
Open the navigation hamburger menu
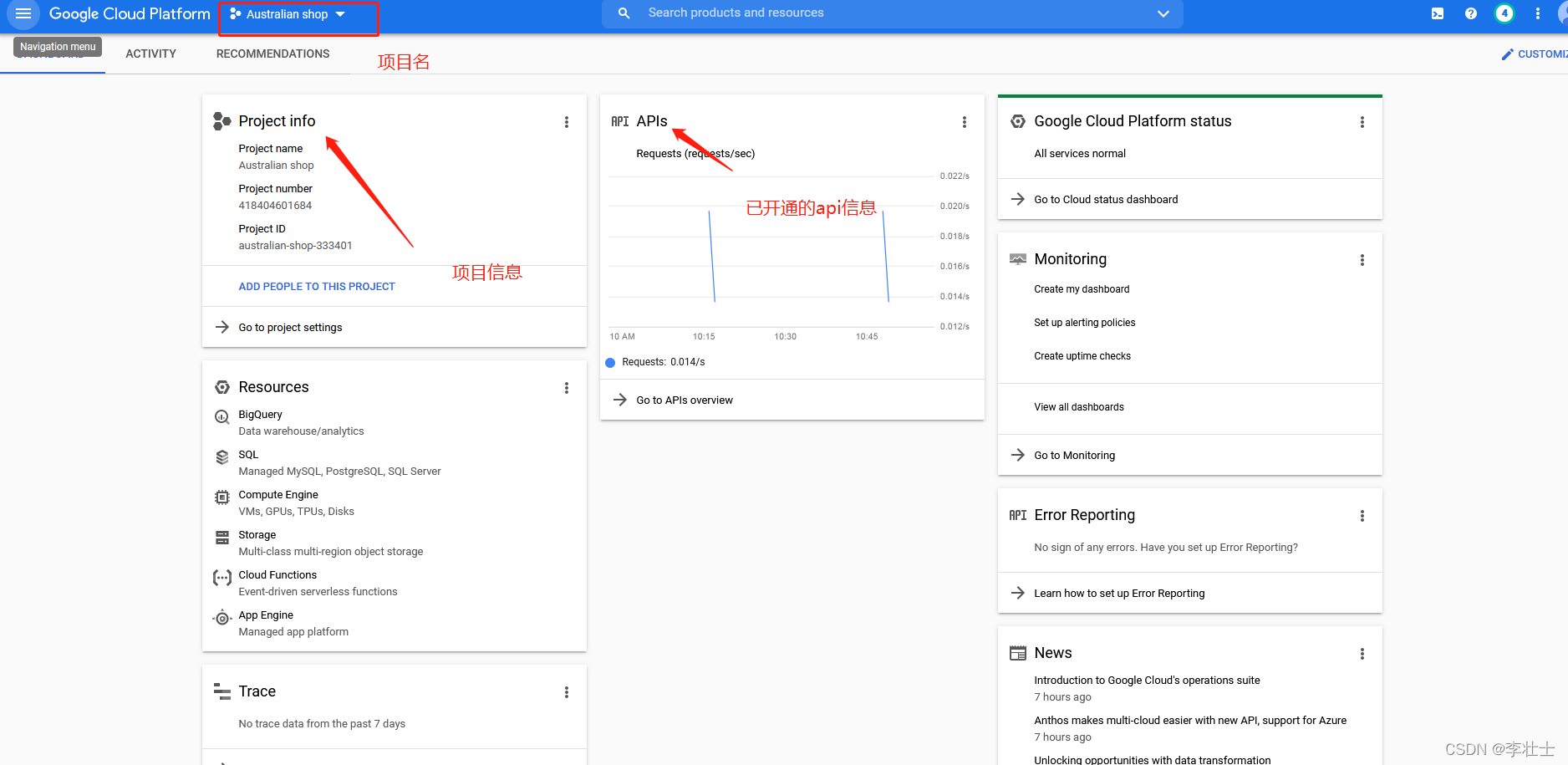pyautogui.click(x=23, y=13)
